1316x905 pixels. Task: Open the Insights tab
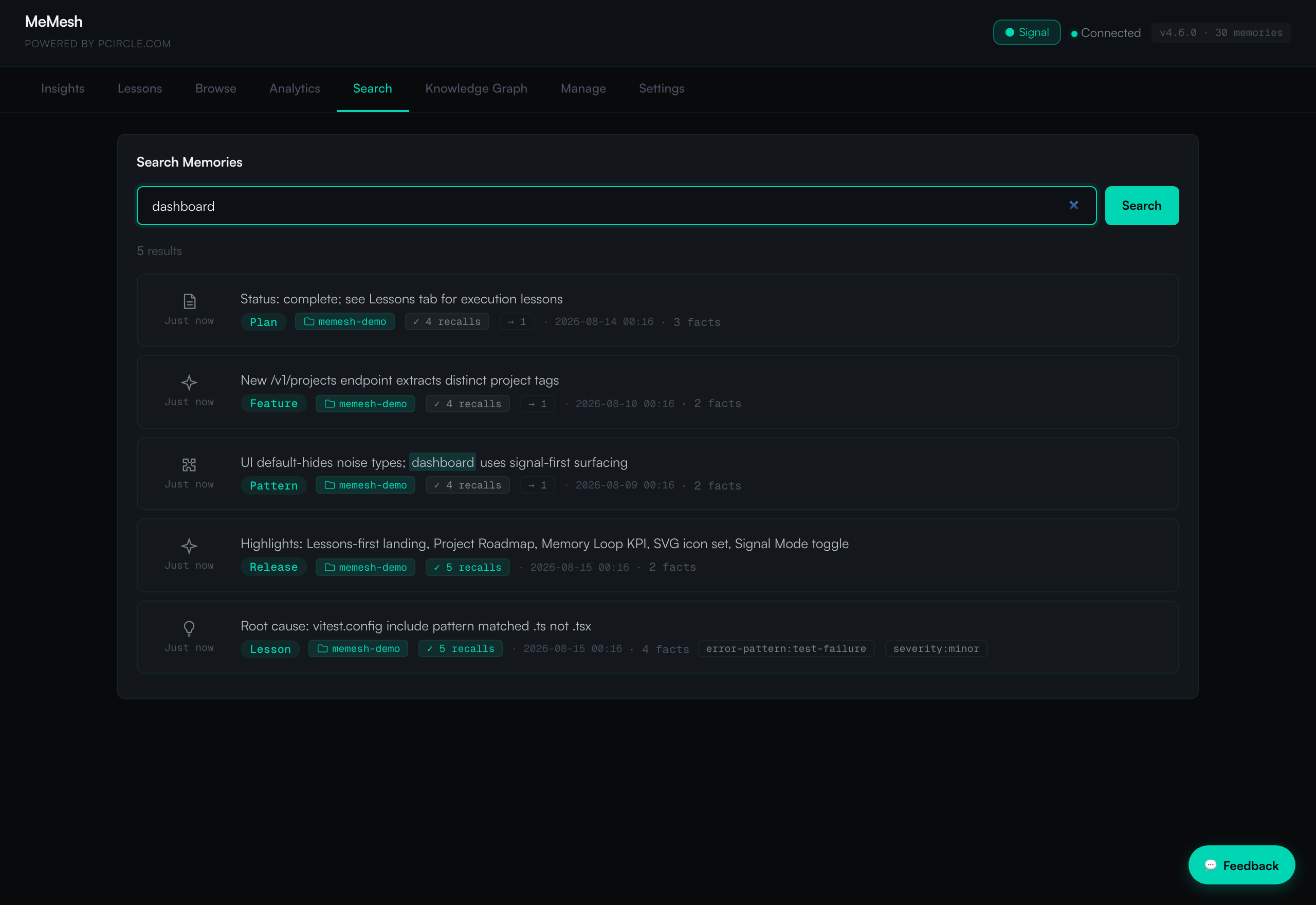pyautogui.click(x=62, y=88)
